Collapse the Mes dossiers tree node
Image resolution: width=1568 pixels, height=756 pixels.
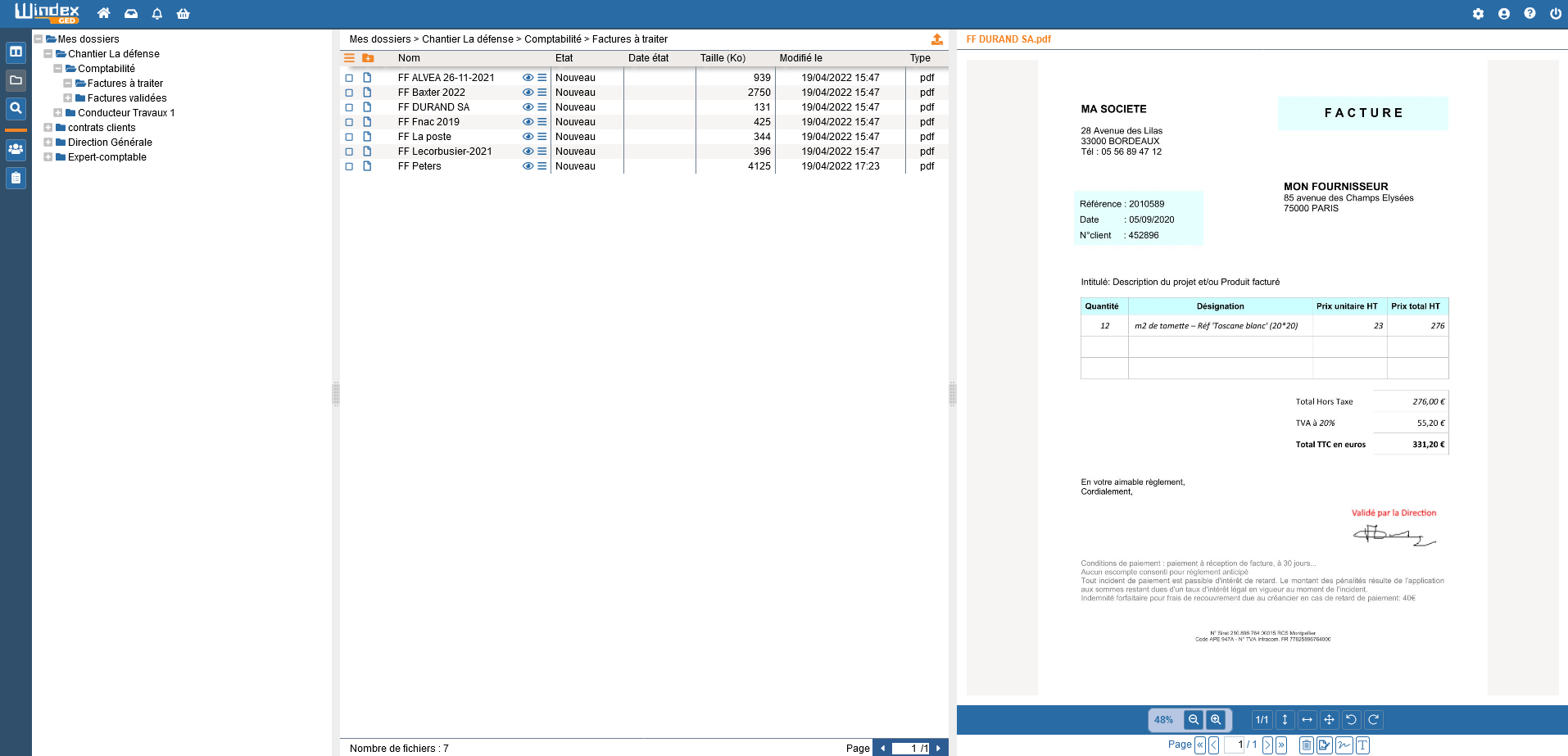38,39
